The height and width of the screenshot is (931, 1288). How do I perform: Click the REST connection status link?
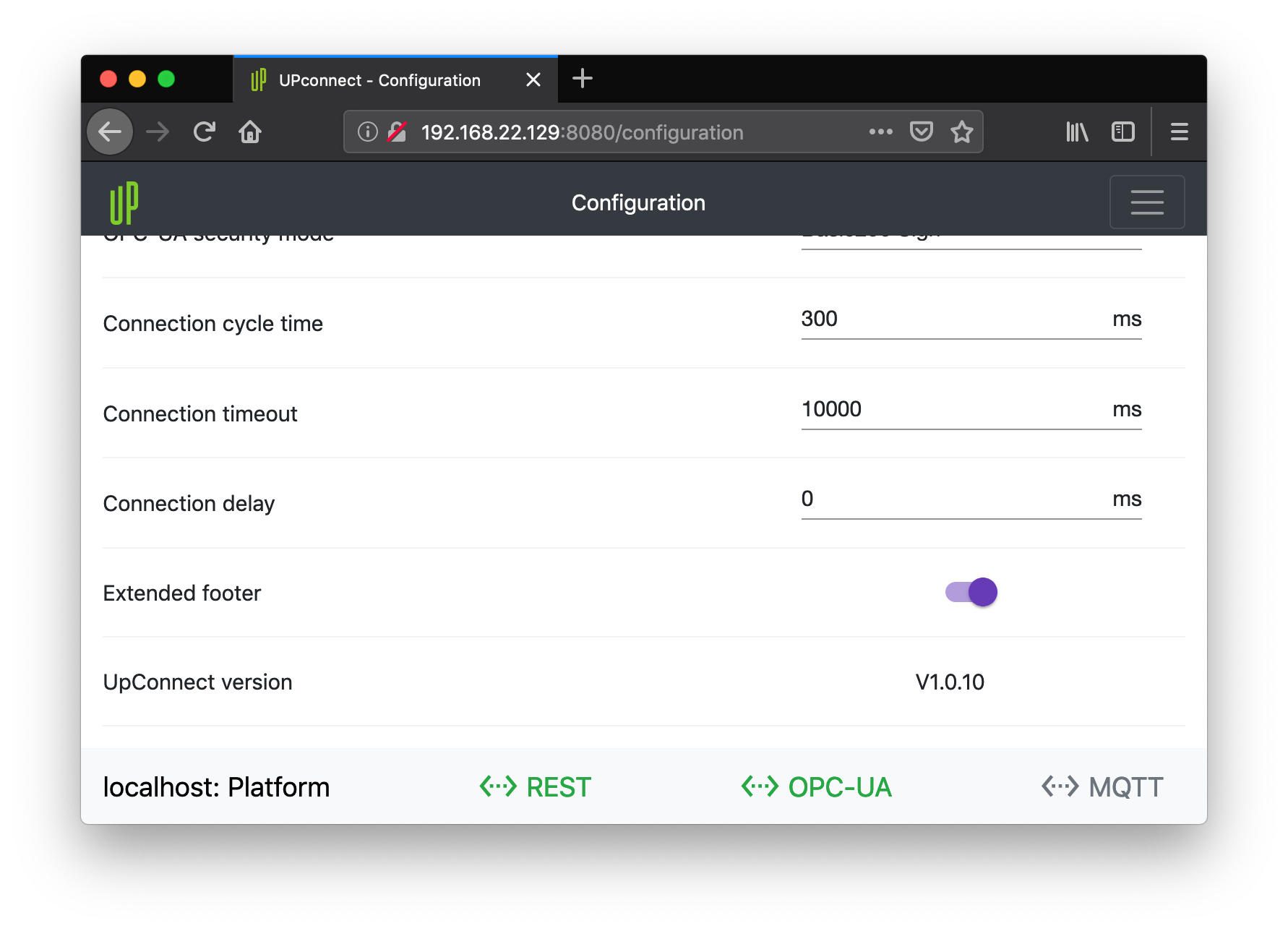[536, 787]
